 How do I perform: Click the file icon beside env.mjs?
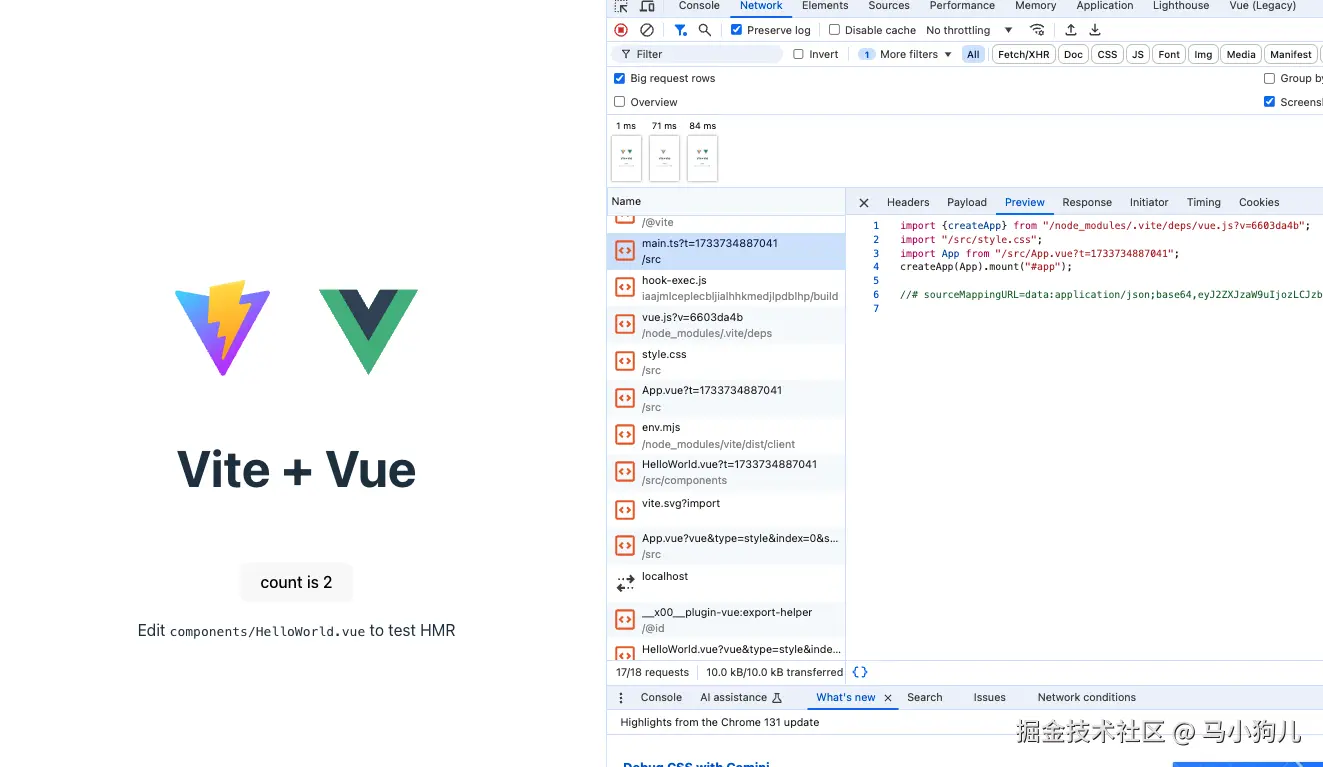625,435
